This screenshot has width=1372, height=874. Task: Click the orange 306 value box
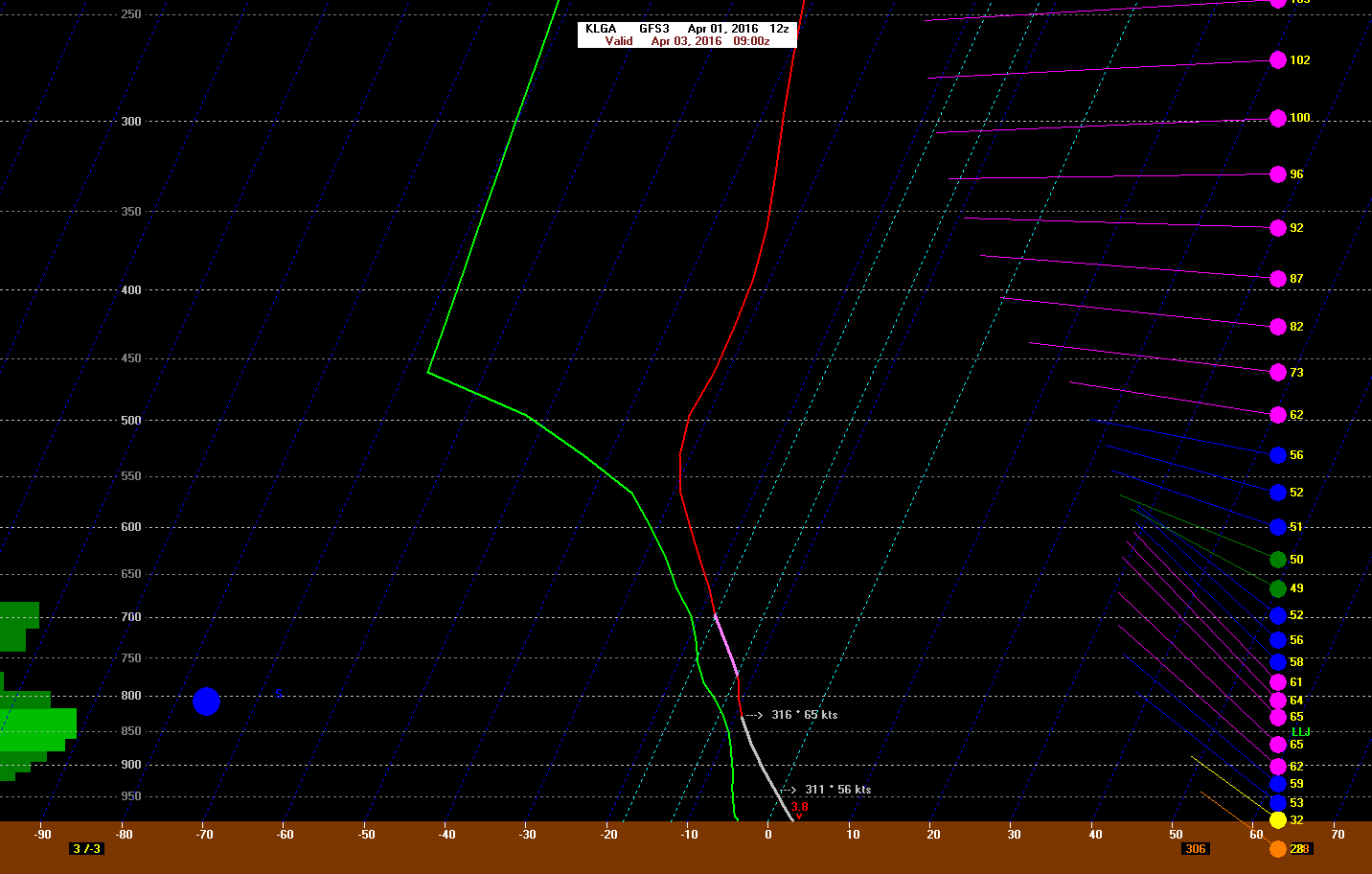1195,849
